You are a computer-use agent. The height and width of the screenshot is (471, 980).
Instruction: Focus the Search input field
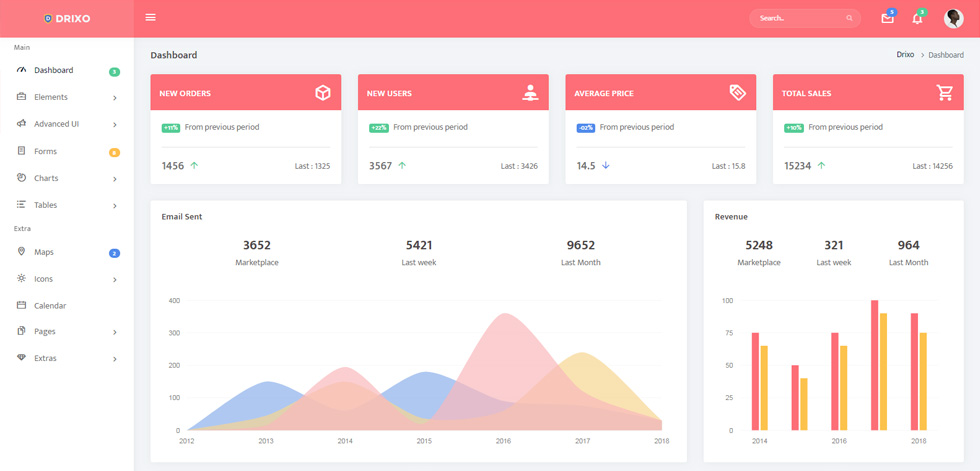click(804, 18)
